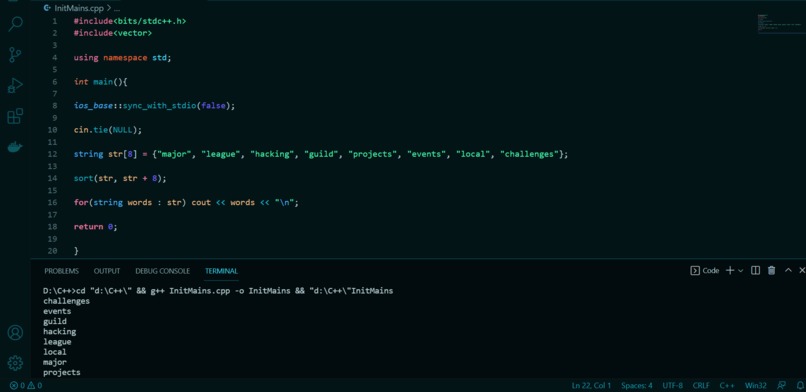Click the "int main(){" line
This screenshot has height=392, width=806.
coord(100,82)
